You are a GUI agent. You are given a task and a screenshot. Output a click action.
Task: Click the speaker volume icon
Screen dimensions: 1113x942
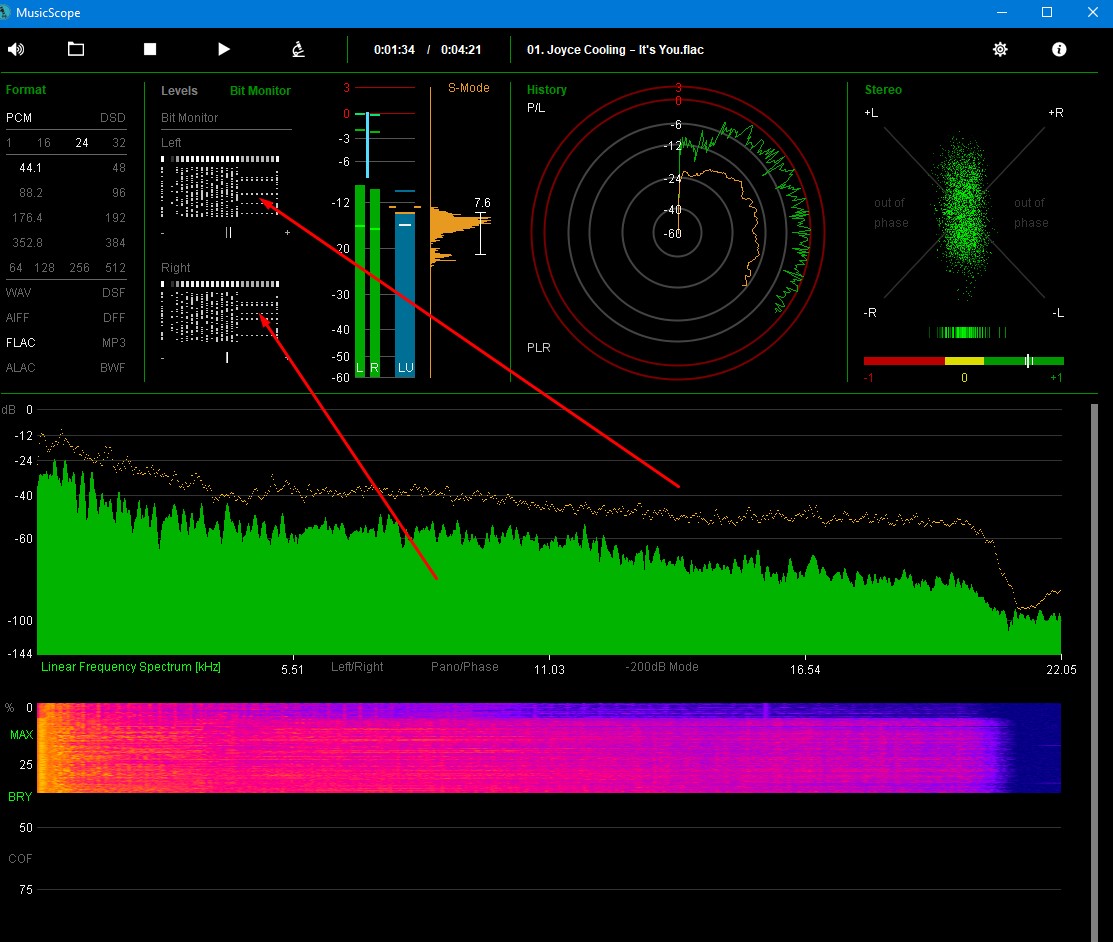click(16, 49)
